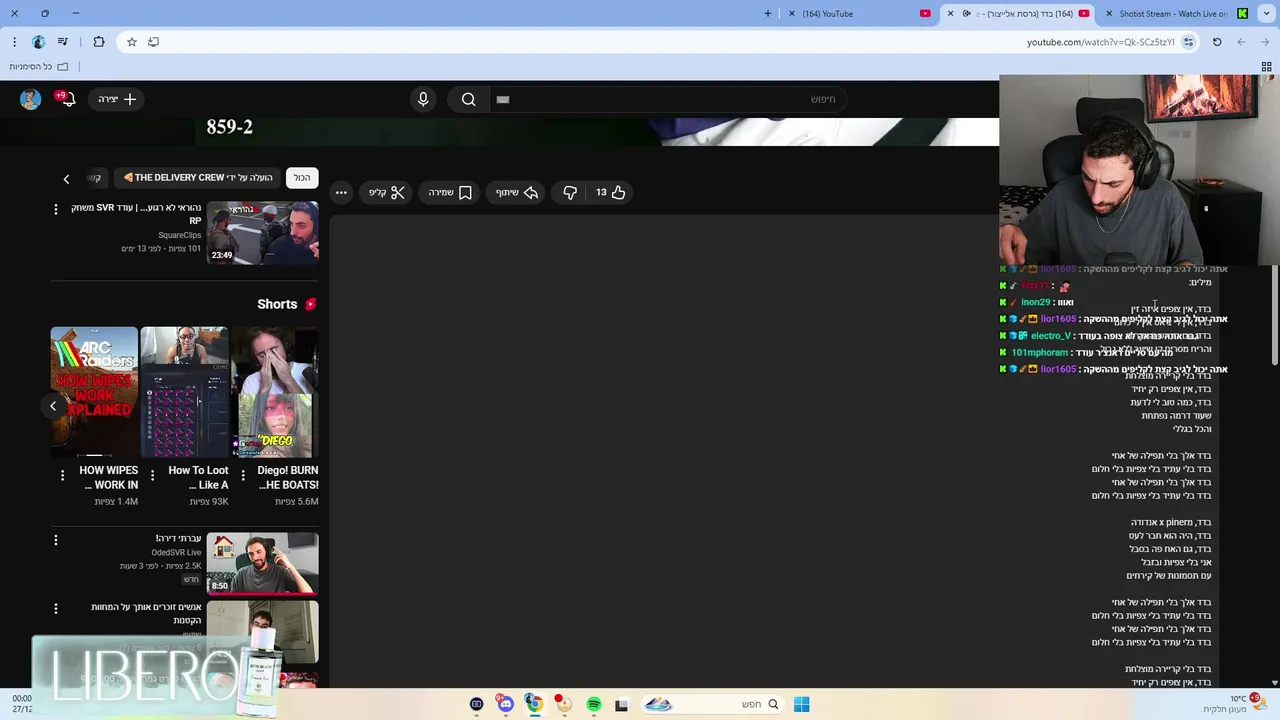Open the How To Loot short thumbnail
The height and width of the screenshot is (720, 1280).
[184, 391]
